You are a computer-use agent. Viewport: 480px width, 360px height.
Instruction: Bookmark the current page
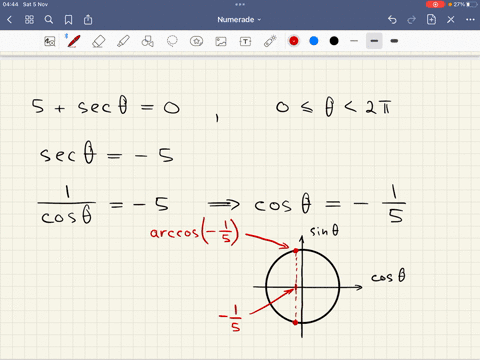(68, 20)
